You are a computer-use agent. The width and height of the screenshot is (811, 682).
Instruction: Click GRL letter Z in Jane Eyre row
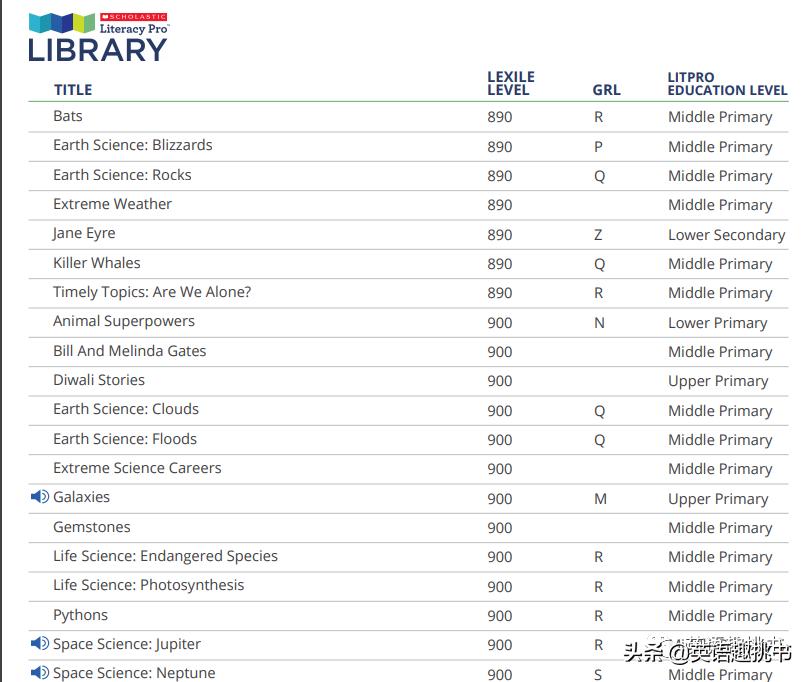598,235
